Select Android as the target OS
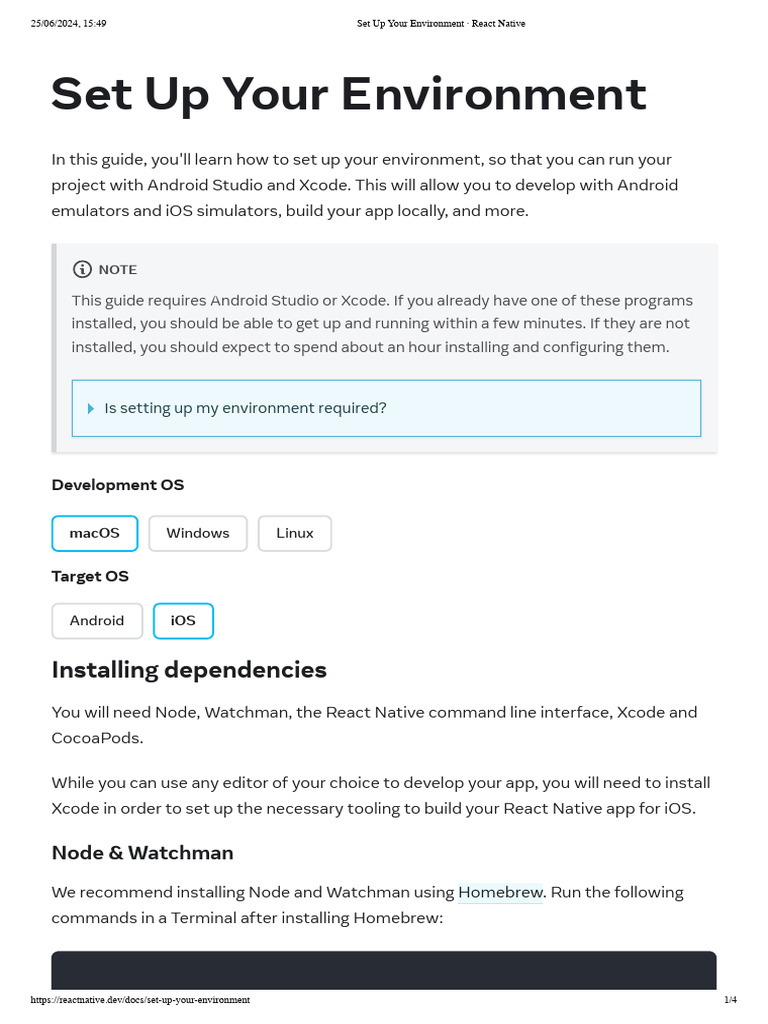 pos(97,620)
